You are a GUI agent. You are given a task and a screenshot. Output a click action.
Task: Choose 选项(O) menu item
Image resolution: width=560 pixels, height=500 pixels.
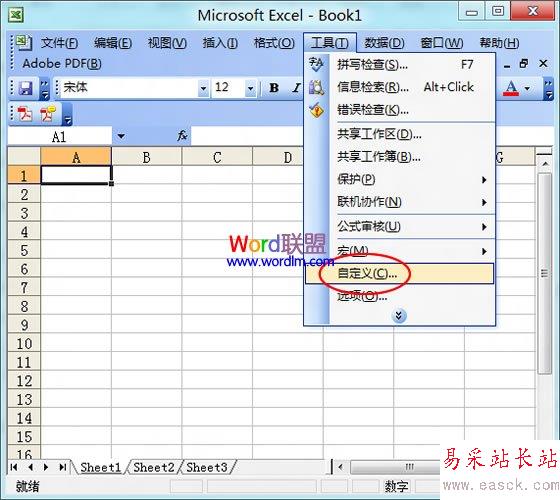(400, 296)
